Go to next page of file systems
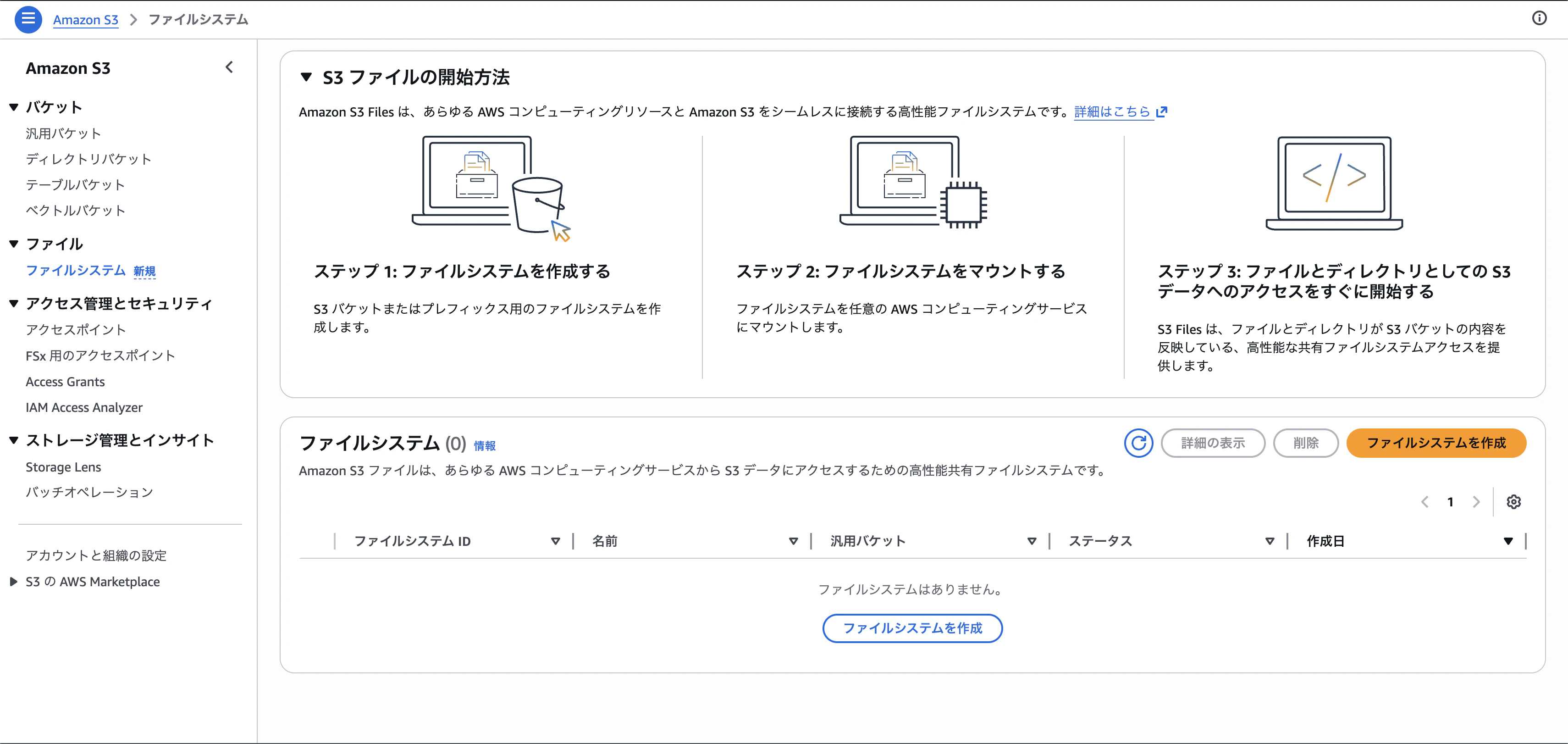This screenshot has width=1568, height=744. coord(1476,502)
